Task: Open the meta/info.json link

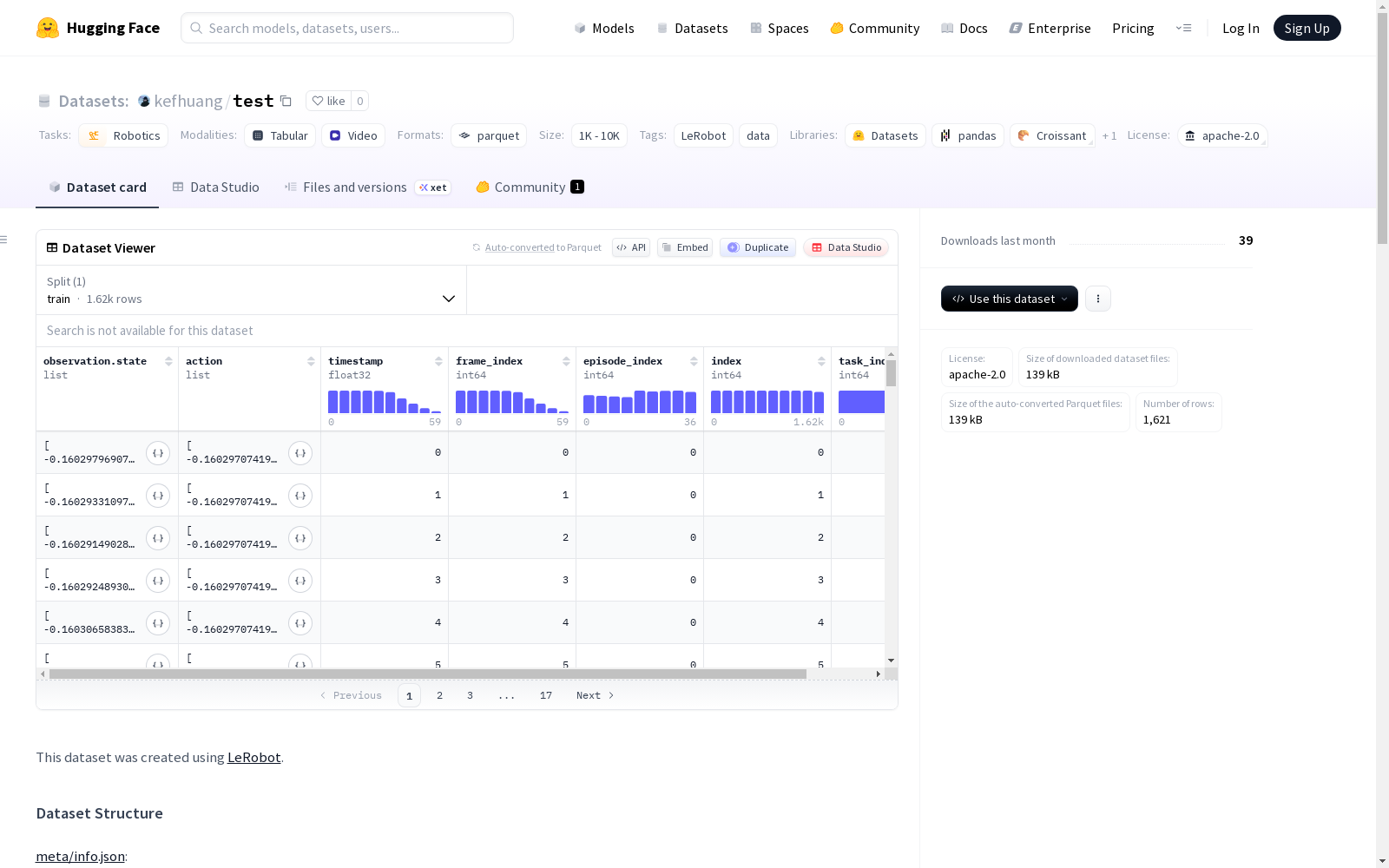Action: coord(80,857)
